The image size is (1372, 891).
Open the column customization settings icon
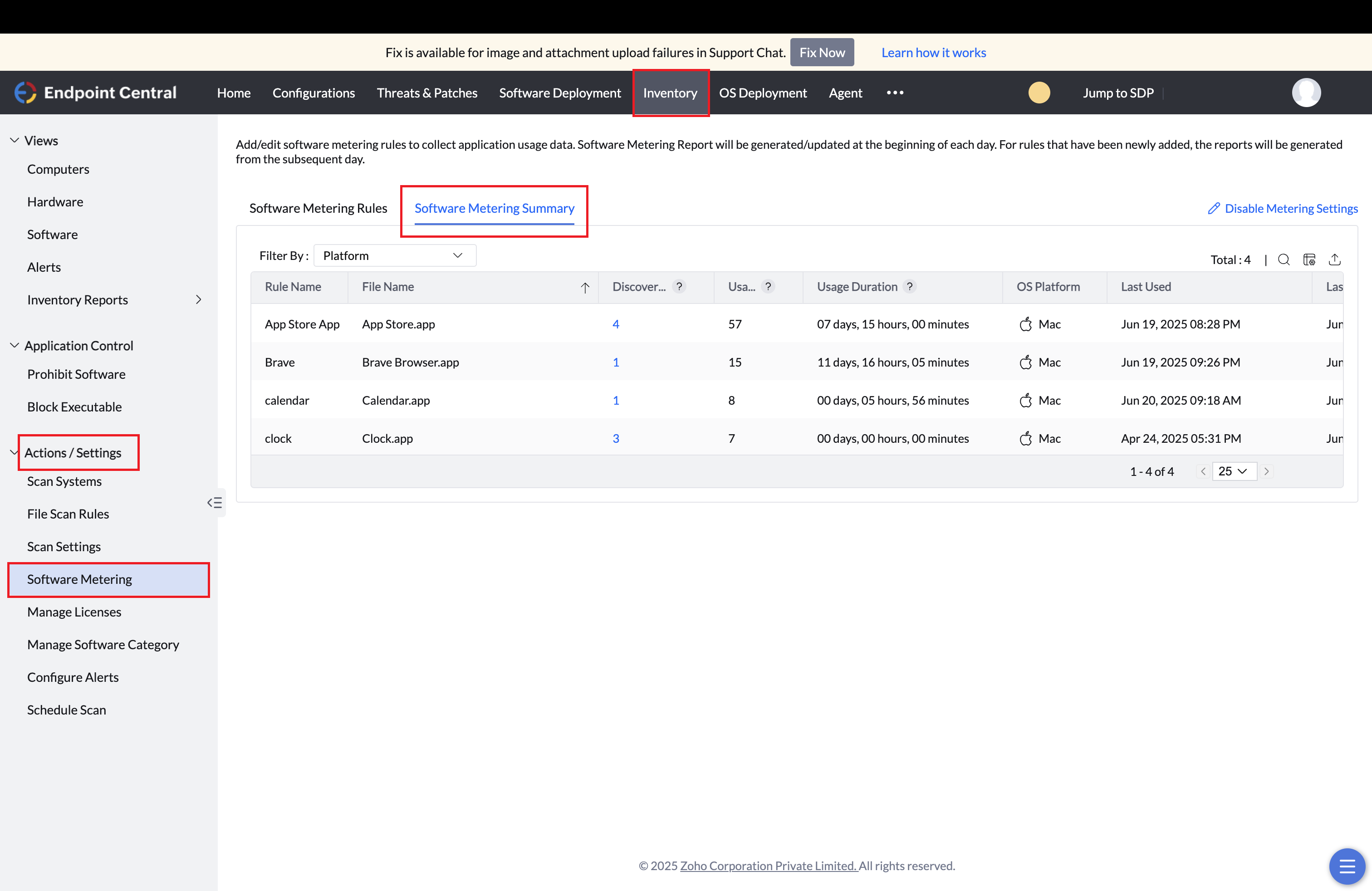1309,259
